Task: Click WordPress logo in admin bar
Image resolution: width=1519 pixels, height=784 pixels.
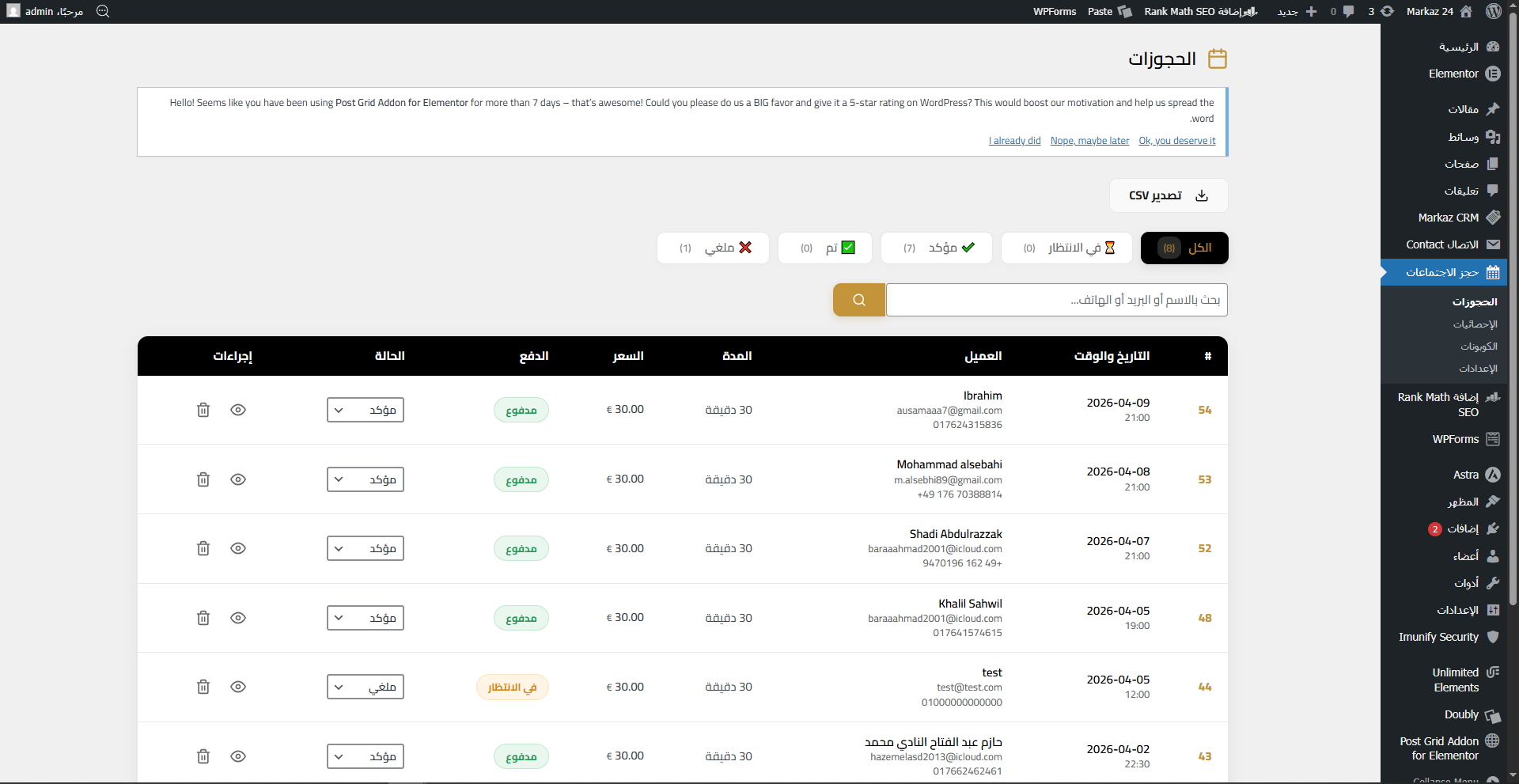Action: pyautogui.click(x=1493, y=11)
